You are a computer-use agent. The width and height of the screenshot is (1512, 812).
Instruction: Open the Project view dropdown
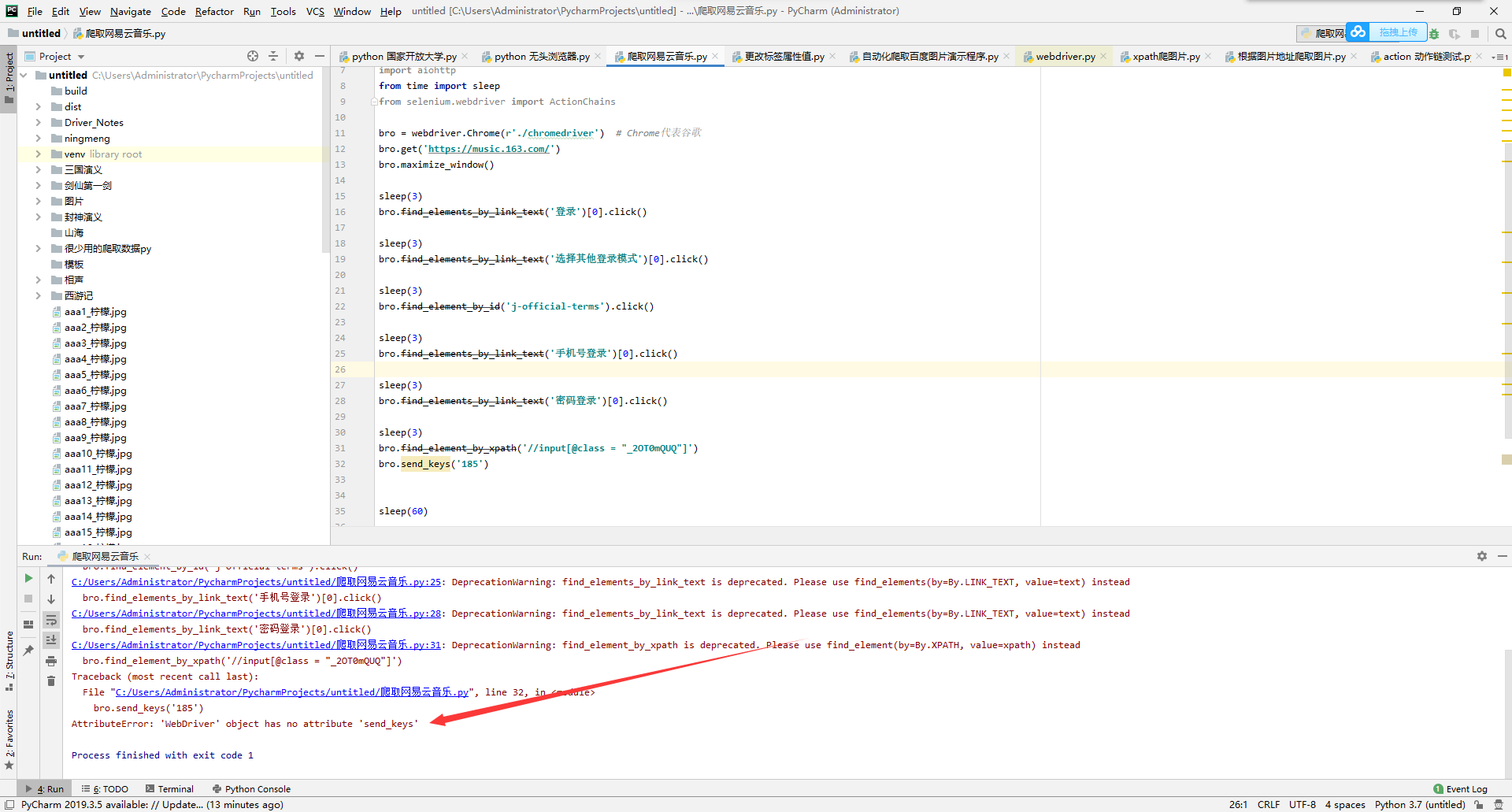(x=81, y=57)
